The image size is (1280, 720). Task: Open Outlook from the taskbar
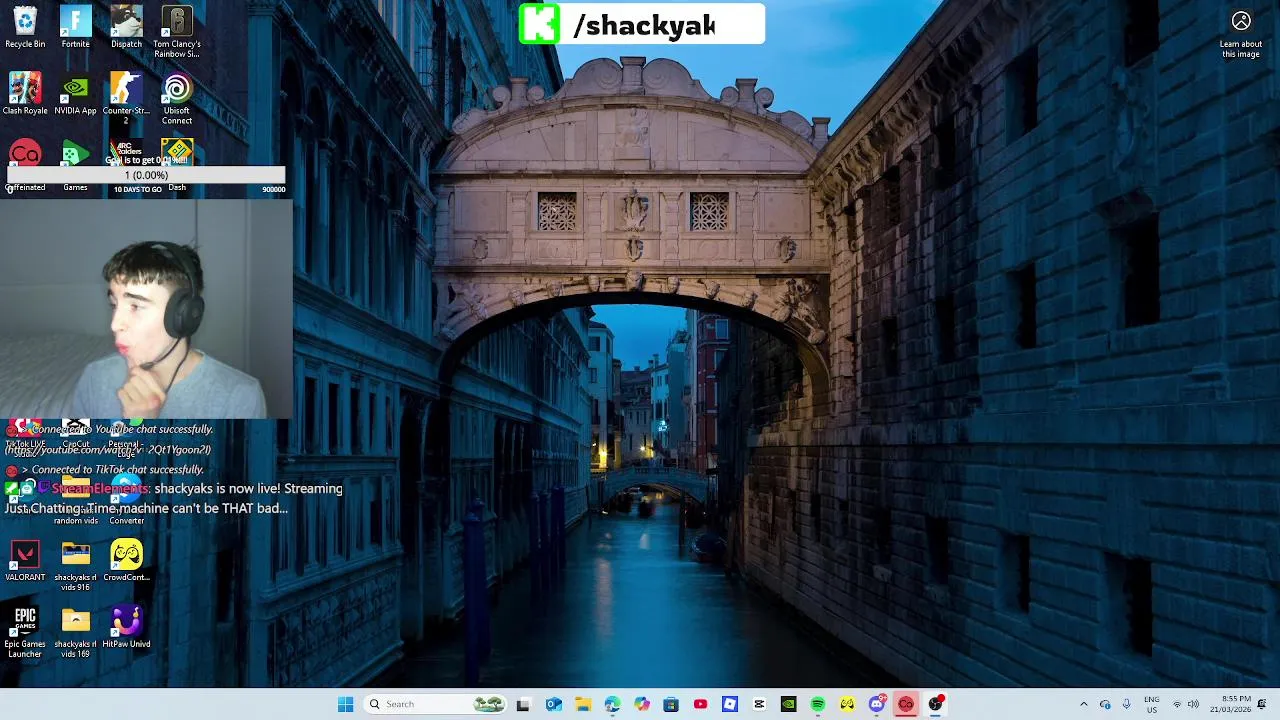553,704
